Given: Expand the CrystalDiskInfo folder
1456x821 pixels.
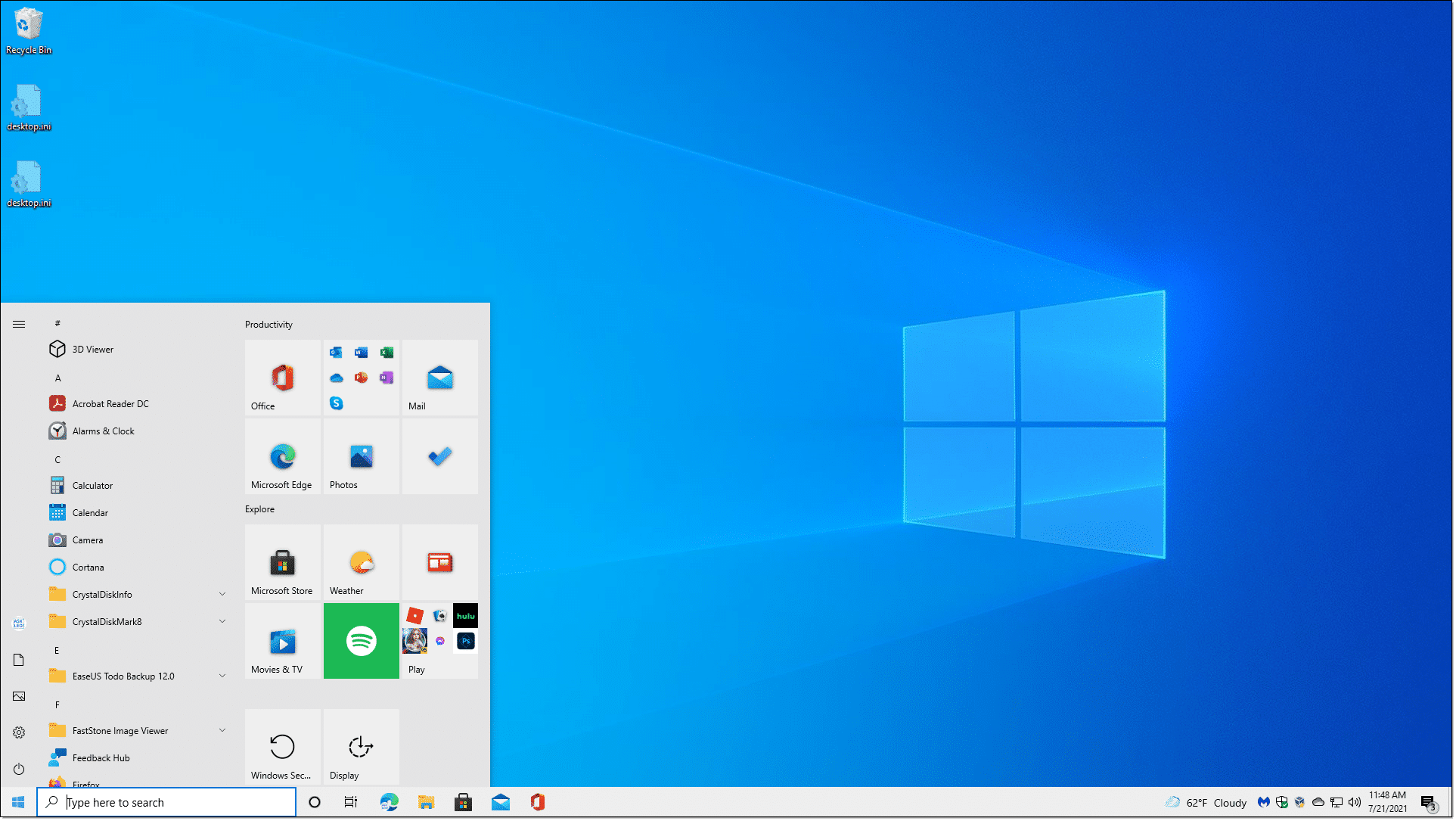Looking at the screenshot, I should pos(138,595).
